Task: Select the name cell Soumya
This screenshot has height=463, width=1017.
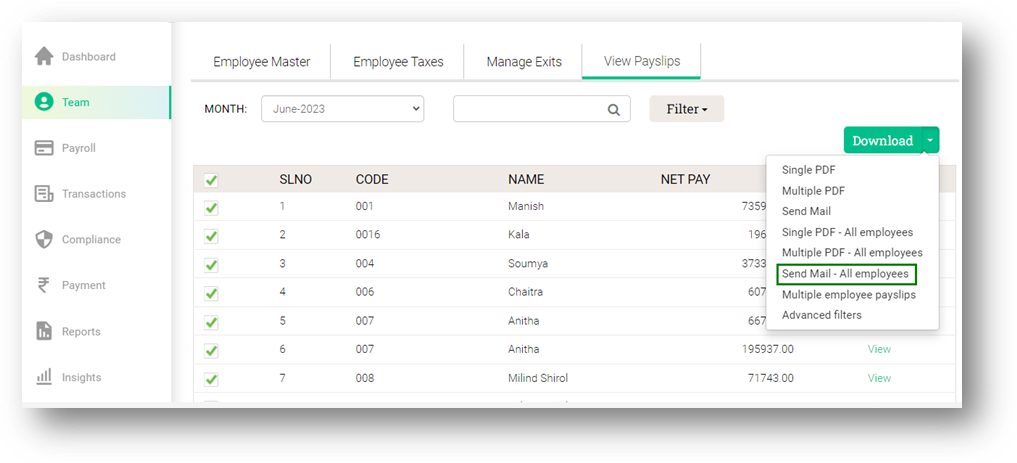Action: (527, 263)
